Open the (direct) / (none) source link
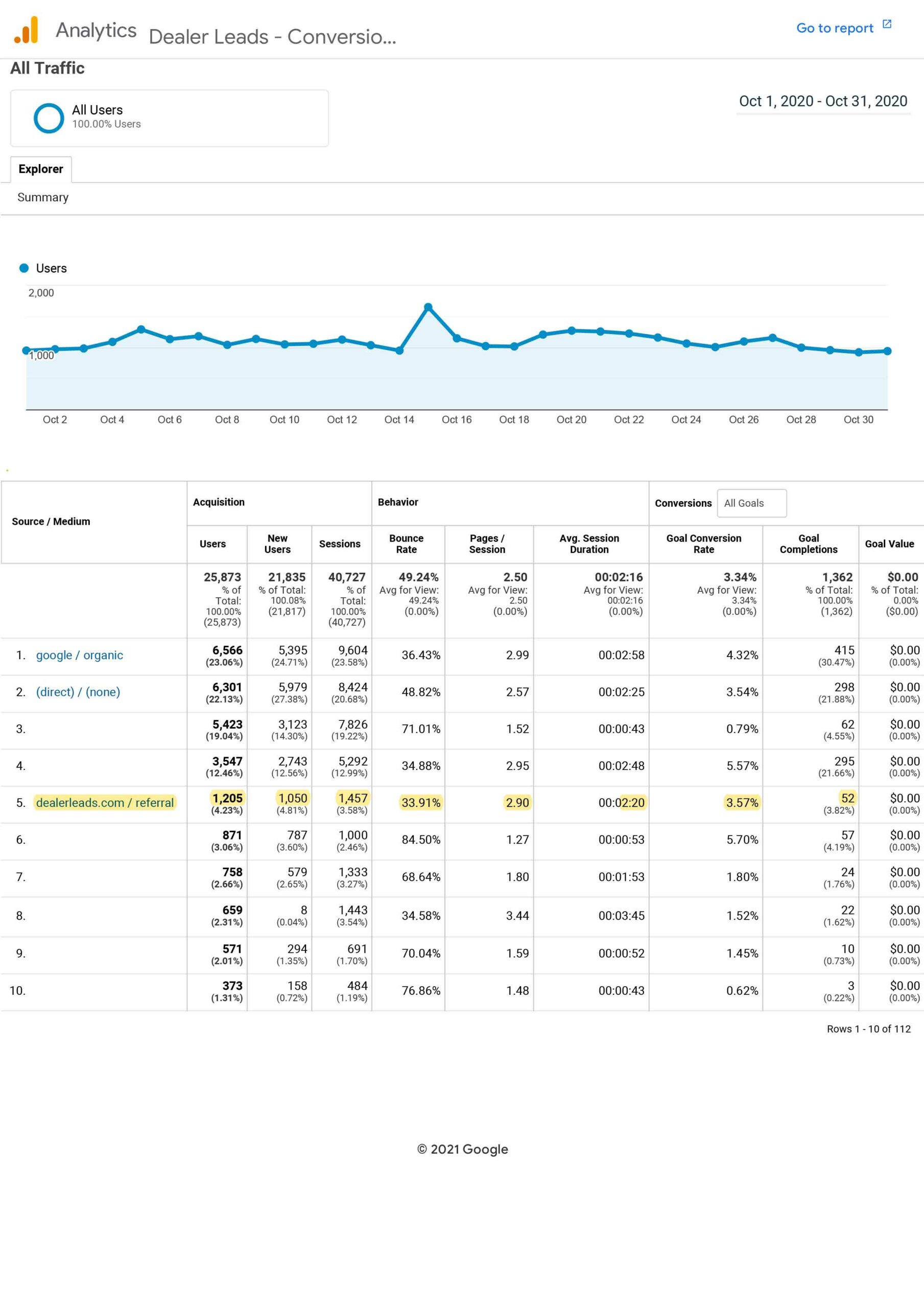The image size is (924, 1308). [x=78, y=692]
